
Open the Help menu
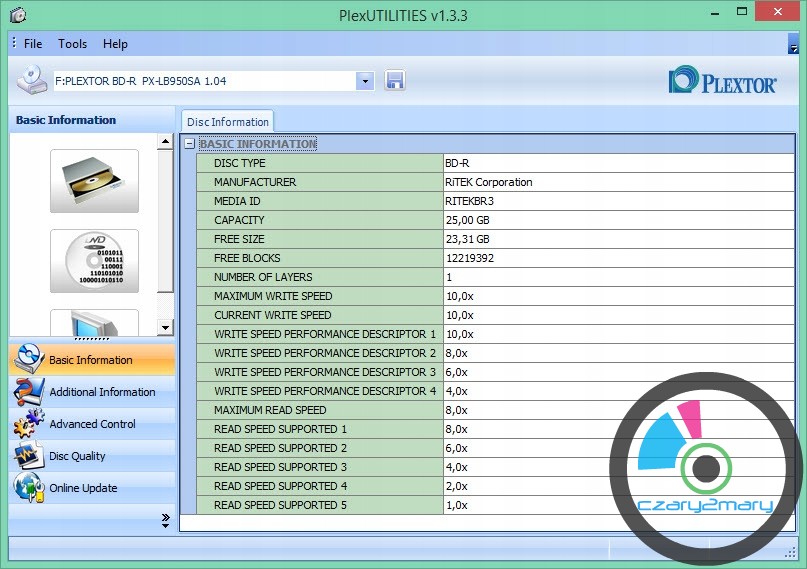[x=115, y=44]
